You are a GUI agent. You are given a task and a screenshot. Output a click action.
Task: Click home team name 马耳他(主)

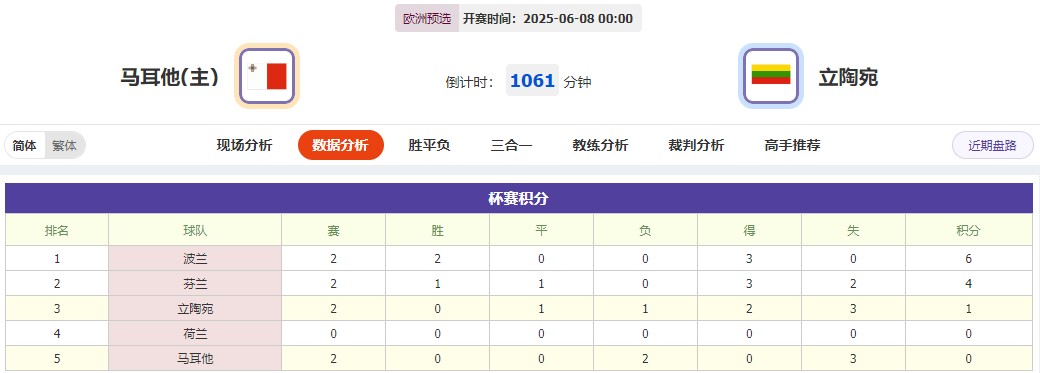[170, 77]
